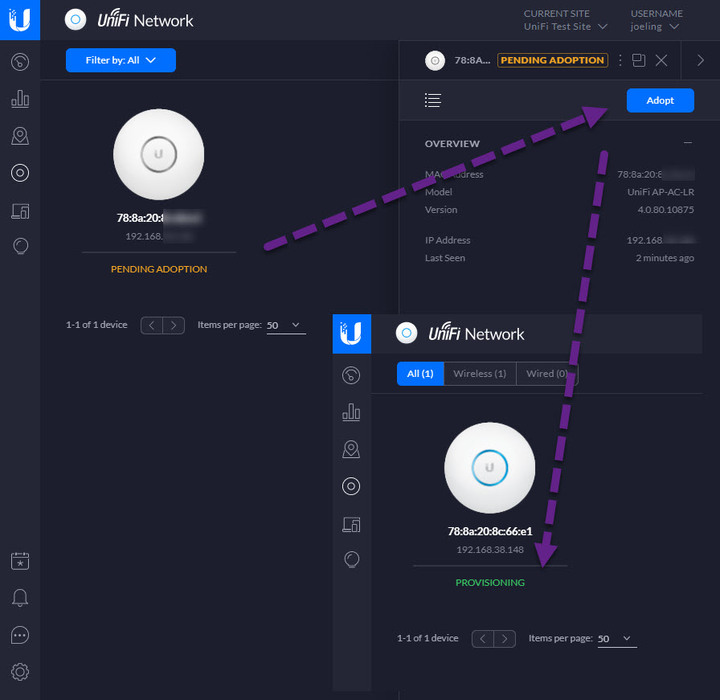This screenshot has height=700, width=720.
Task: Open Map icon in main sidebar
Action: pos(20,136)
